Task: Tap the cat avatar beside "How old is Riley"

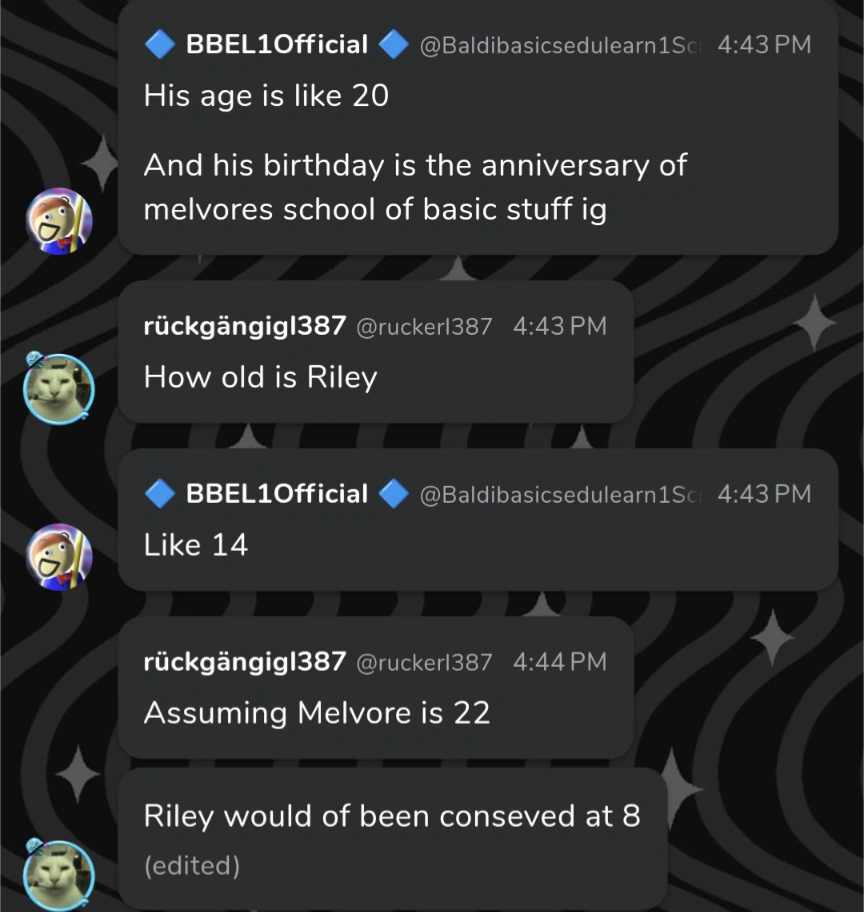Action: [x=59, y=388]
